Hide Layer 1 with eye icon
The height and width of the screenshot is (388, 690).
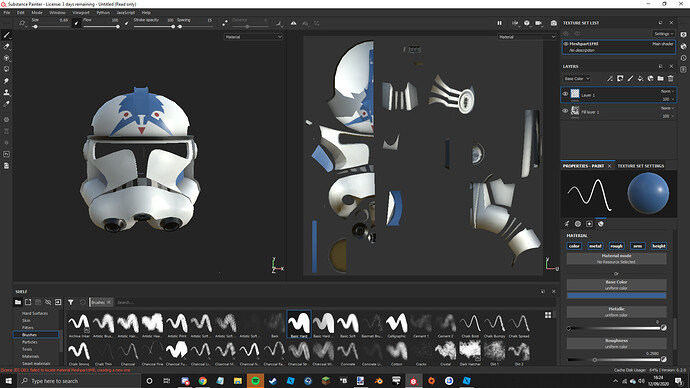coord(565,94)
